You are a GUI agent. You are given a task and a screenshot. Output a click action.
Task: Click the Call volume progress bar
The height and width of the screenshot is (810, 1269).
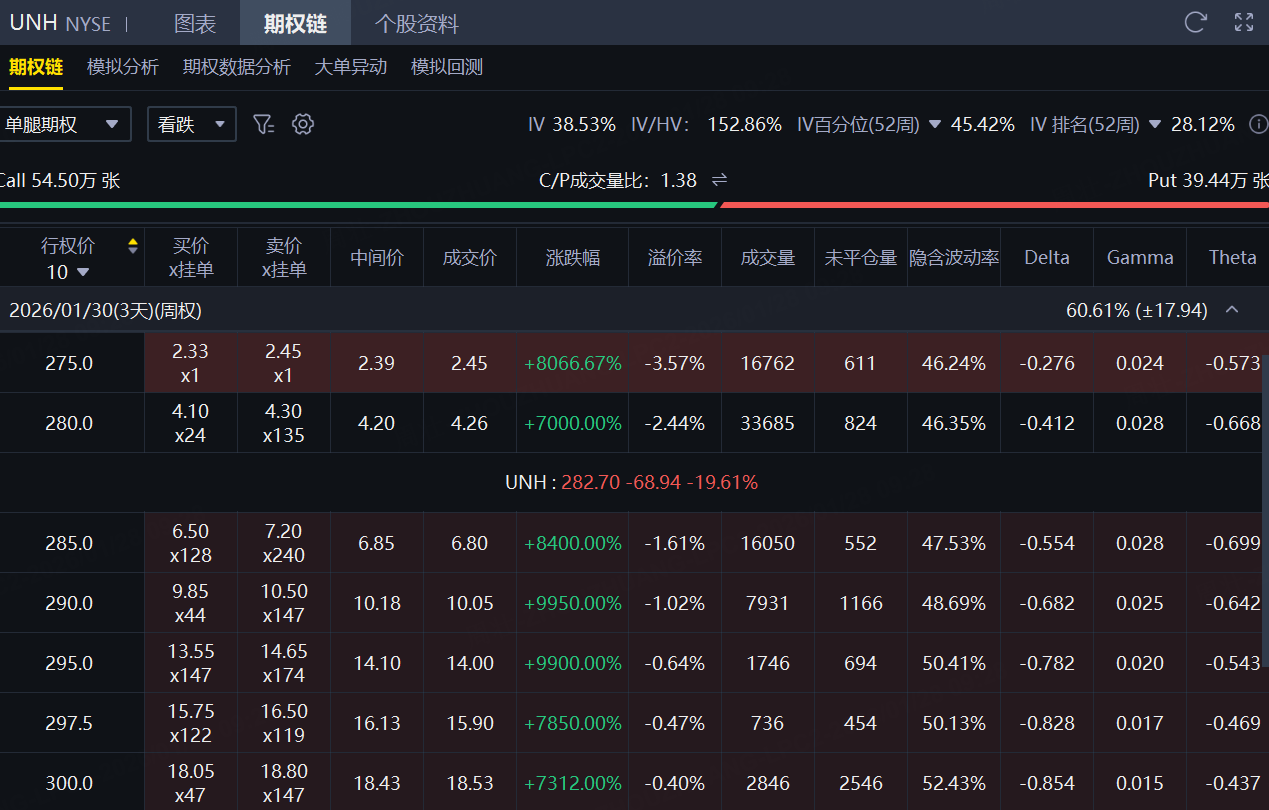[x=358, y=205]
